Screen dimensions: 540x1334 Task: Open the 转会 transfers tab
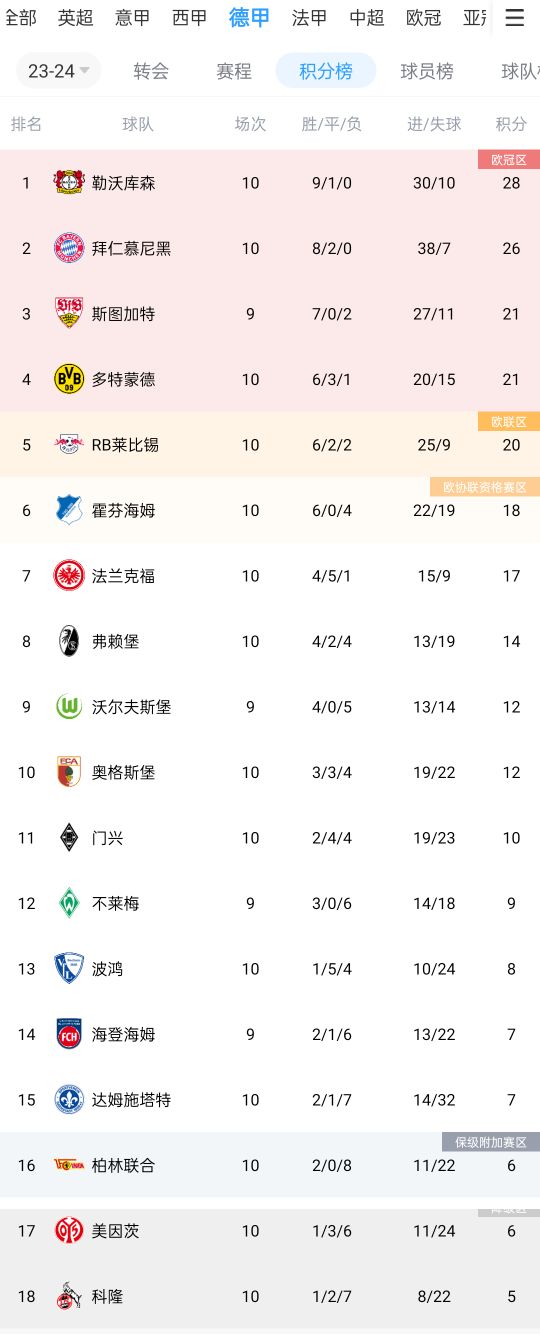[151, 71]
